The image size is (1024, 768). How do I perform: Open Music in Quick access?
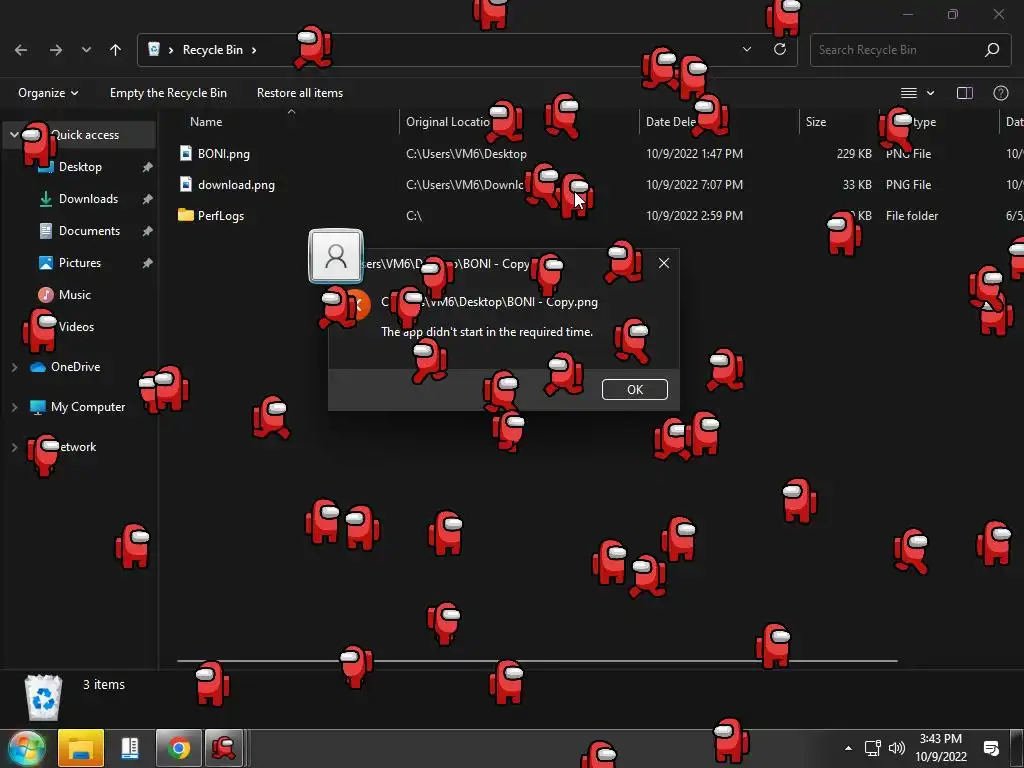74,295
